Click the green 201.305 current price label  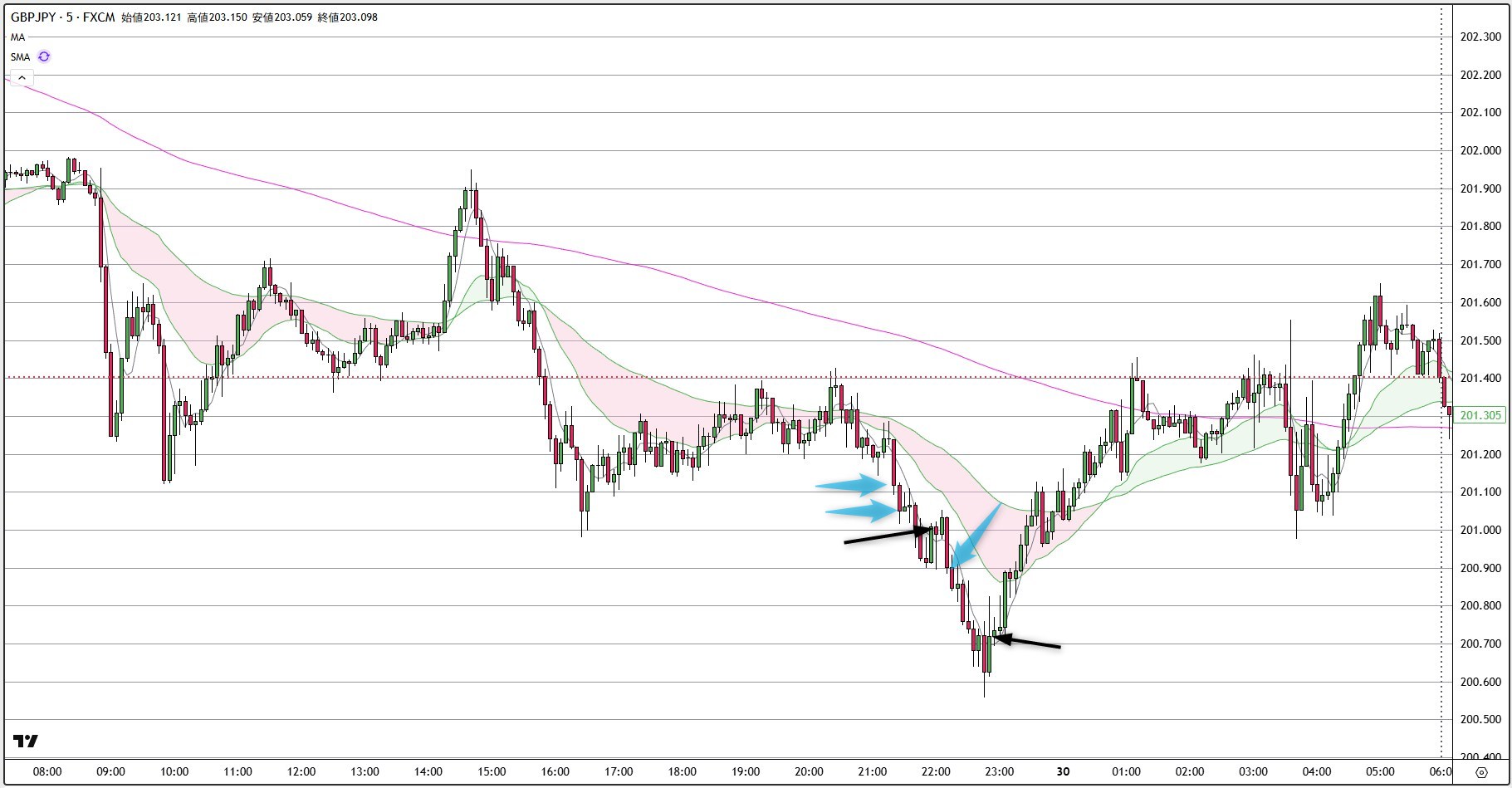click(1480, 415)
